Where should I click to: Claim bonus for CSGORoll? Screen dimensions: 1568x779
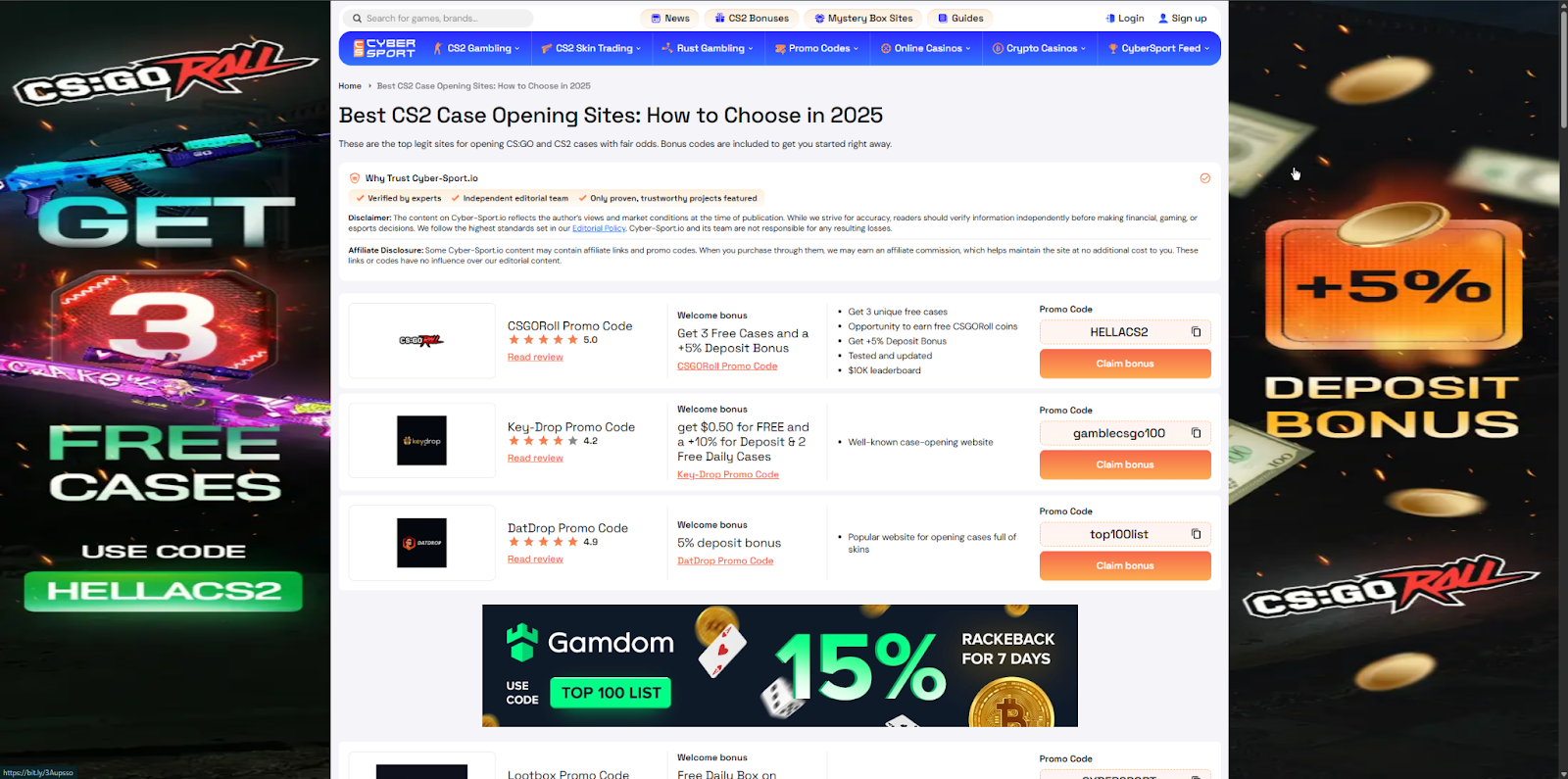1124,364
